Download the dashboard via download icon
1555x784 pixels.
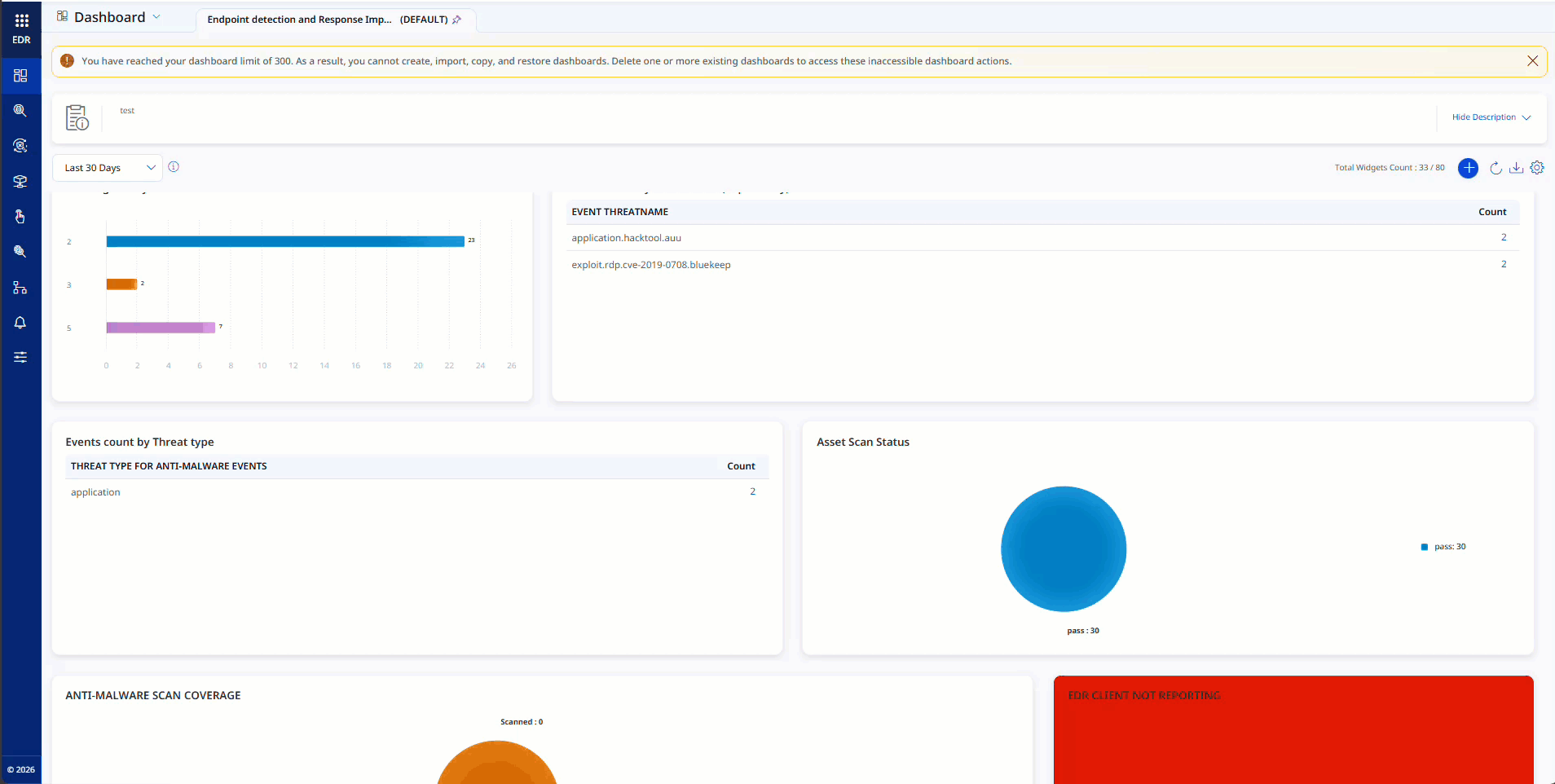point(1516,168)
